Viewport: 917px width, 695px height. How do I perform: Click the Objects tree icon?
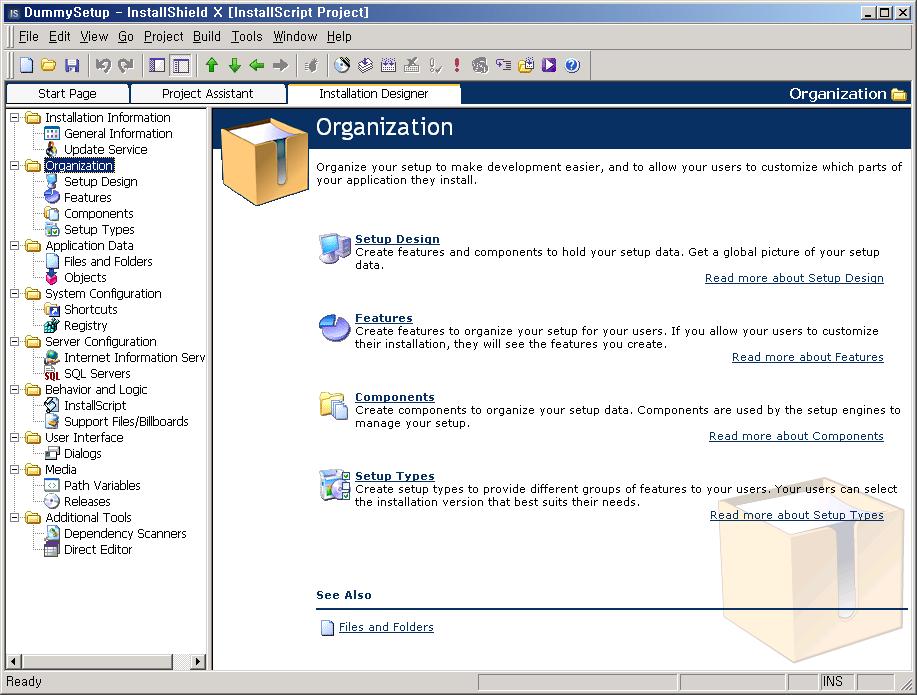coord(52,278)
